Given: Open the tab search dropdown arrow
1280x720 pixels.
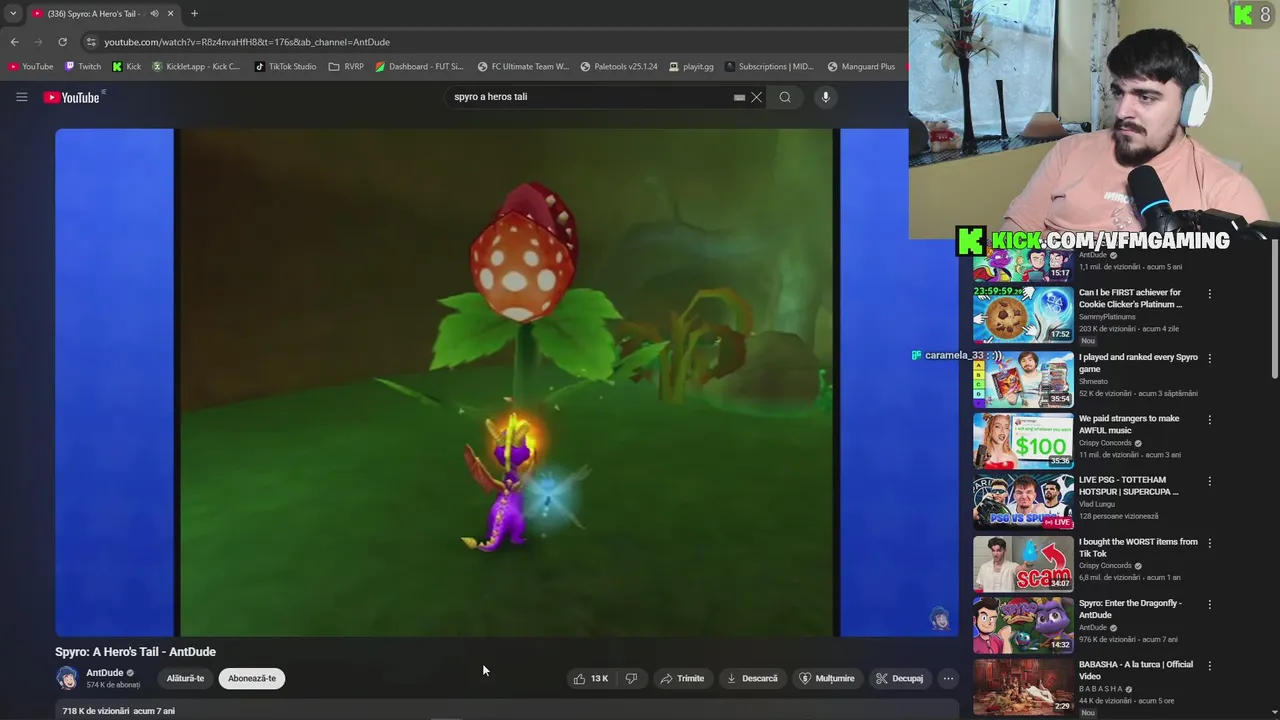Looking at the screenshot, I should click(x=13, y=14).
